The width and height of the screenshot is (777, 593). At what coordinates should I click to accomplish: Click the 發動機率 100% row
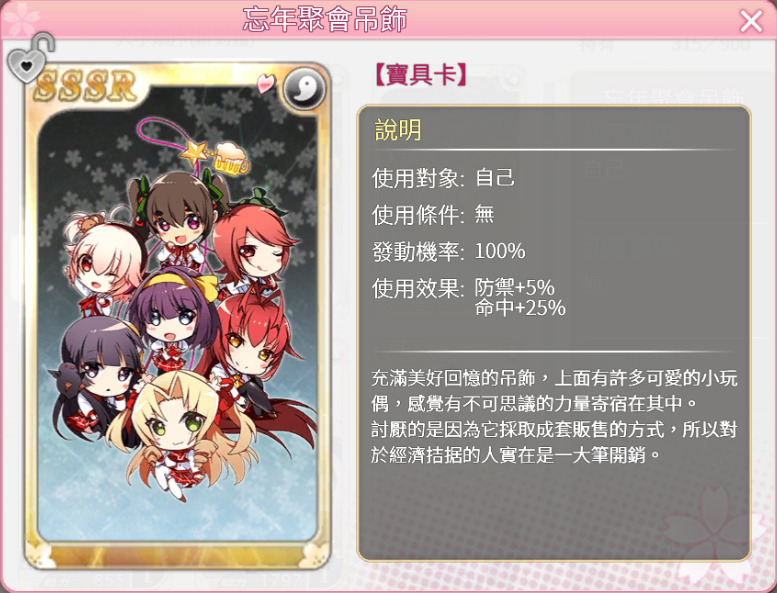click(448, 251)
